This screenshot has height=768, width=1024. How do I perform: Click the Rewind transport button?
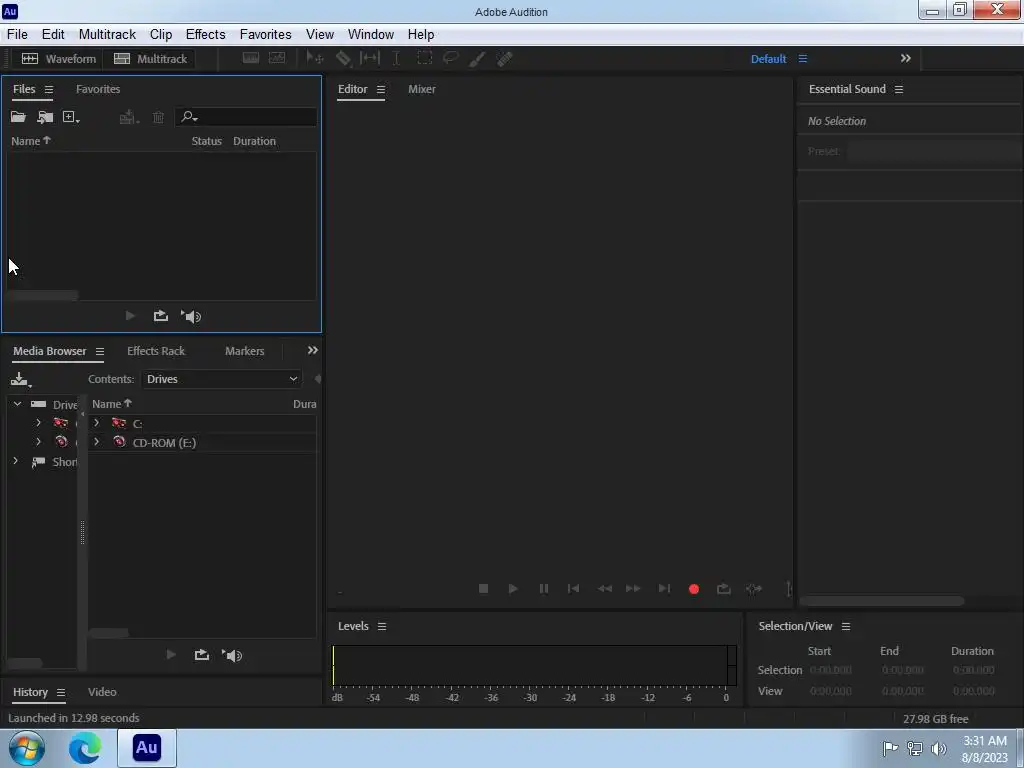click(x=605, y=588)
